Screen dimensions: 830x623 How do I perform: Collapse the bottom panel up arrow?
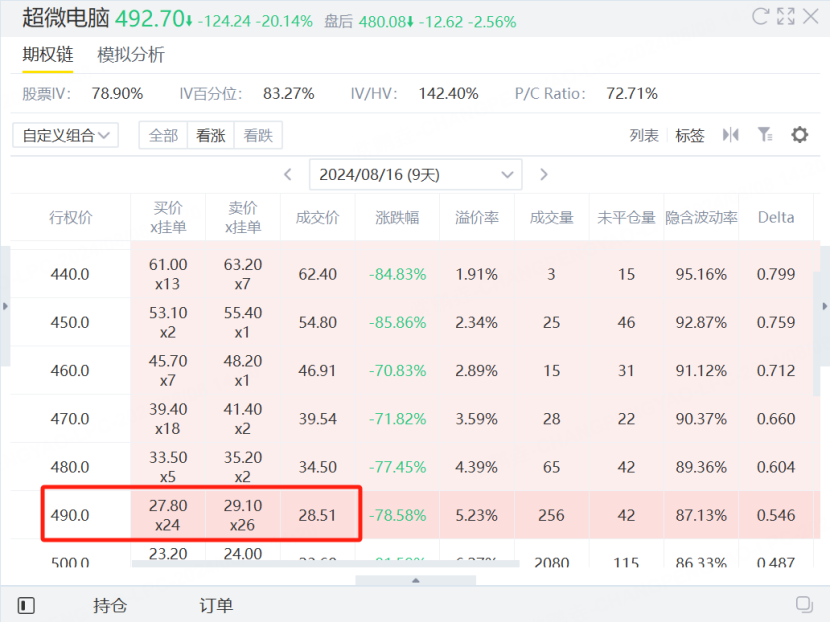click(416, 581)
